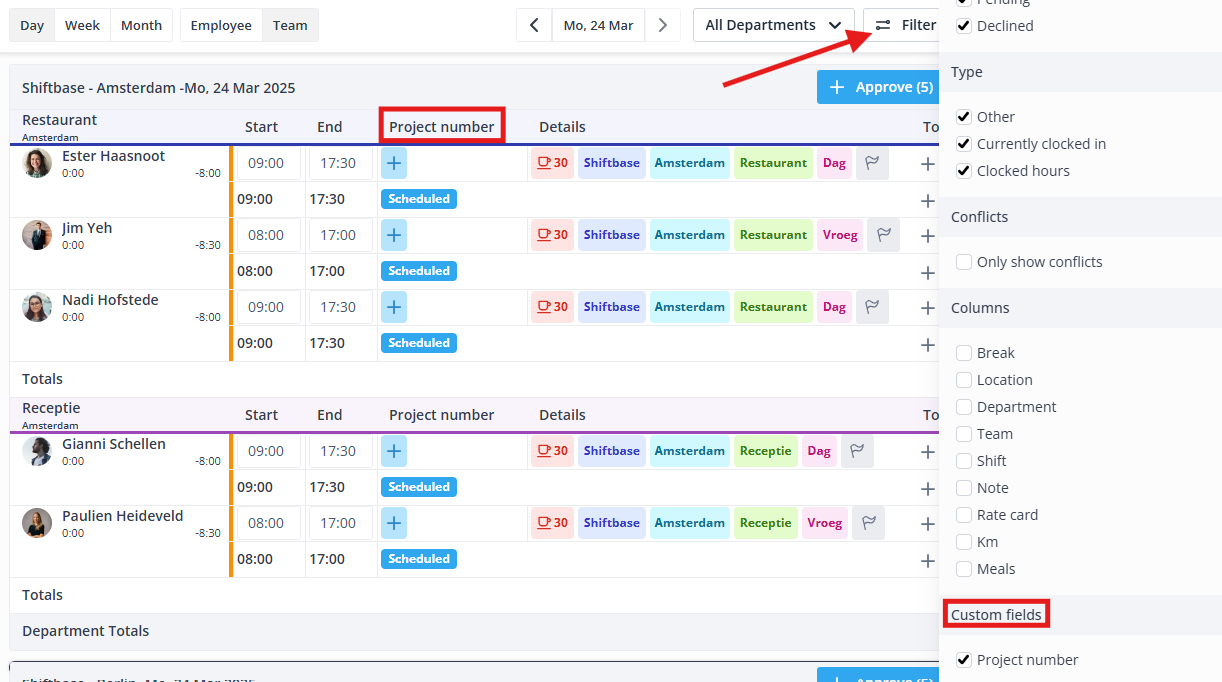The height and width of the screenshot is (682, 1222).
Task: Navigate to the previous day with the left arrow
Action: pyautogui.click(x=534, y=24)
